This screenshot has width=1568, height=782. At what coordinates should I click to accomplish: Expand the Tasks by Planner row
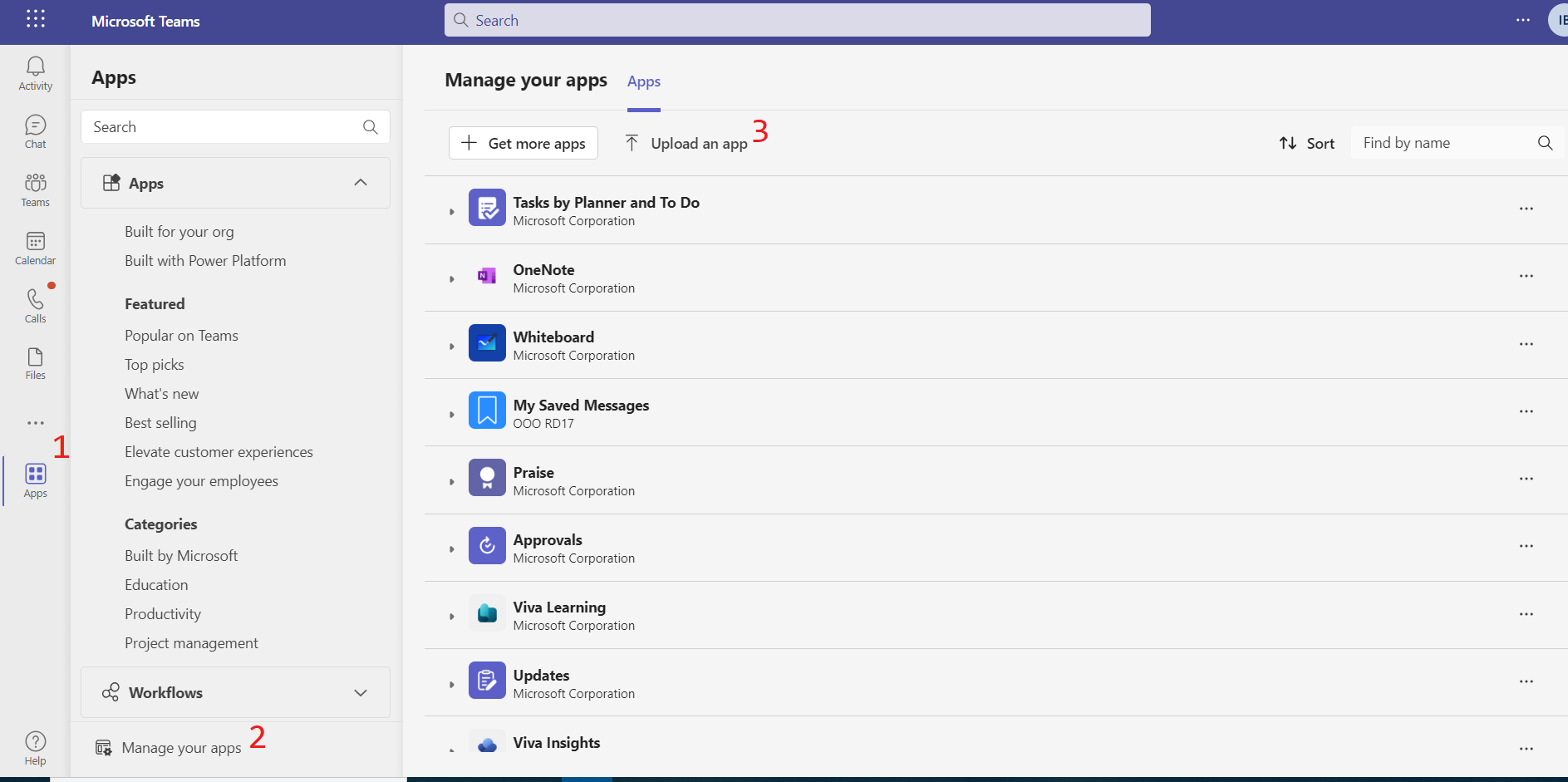pyautogui.click(x=452, y=212)
